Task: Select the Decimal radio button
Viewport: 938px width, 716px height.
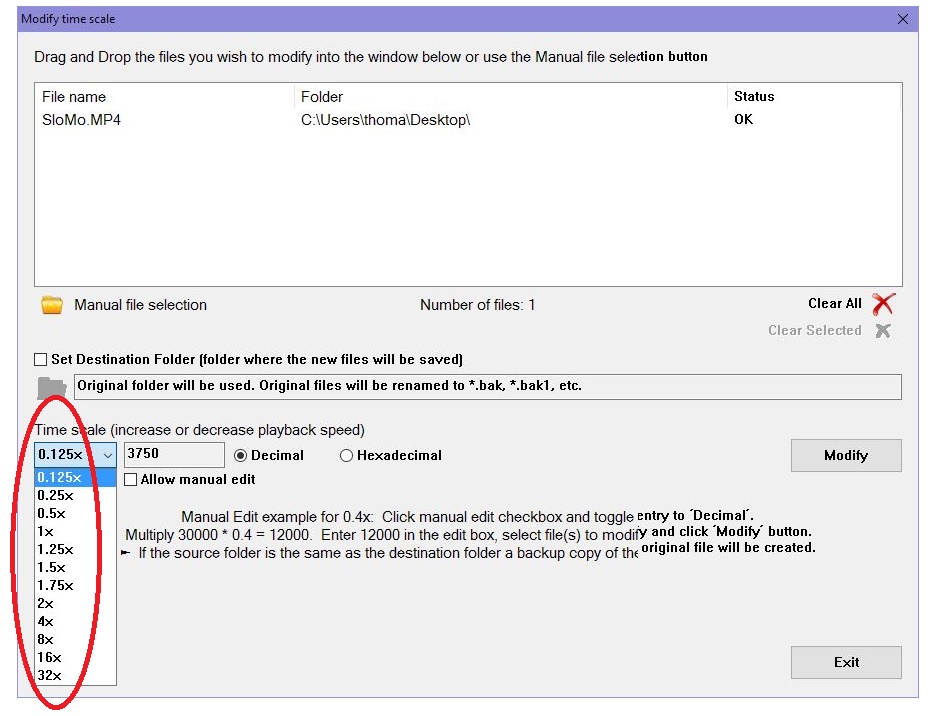Action: (241, 456)
